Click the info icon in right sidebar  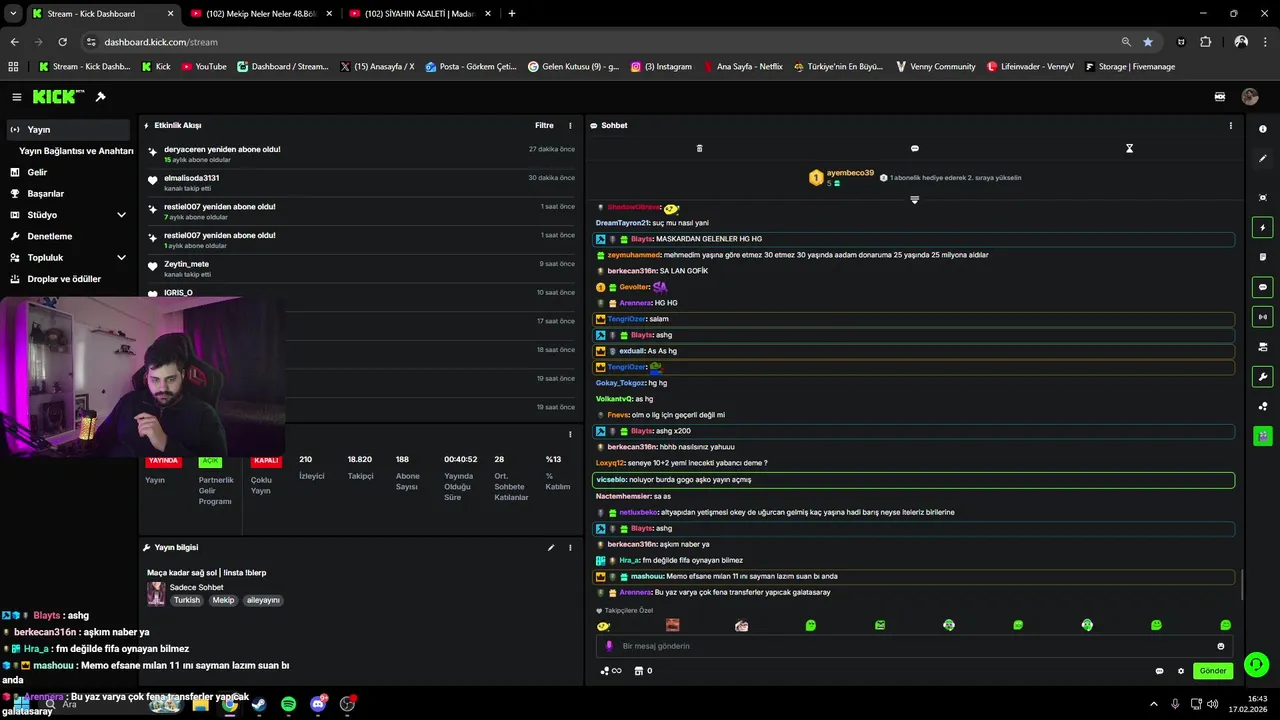[1263, 129]
